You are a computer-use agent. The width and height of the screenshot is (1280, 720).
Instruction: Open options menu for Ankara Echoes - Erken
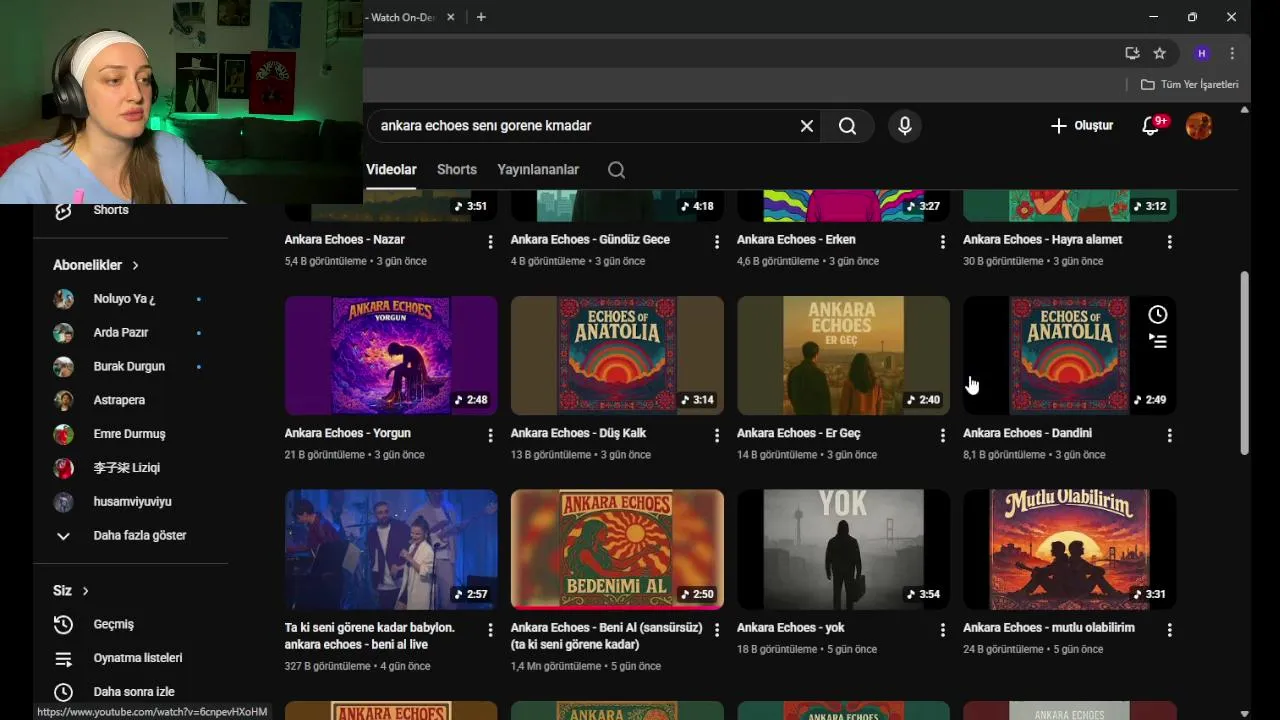tap(942, 242)
